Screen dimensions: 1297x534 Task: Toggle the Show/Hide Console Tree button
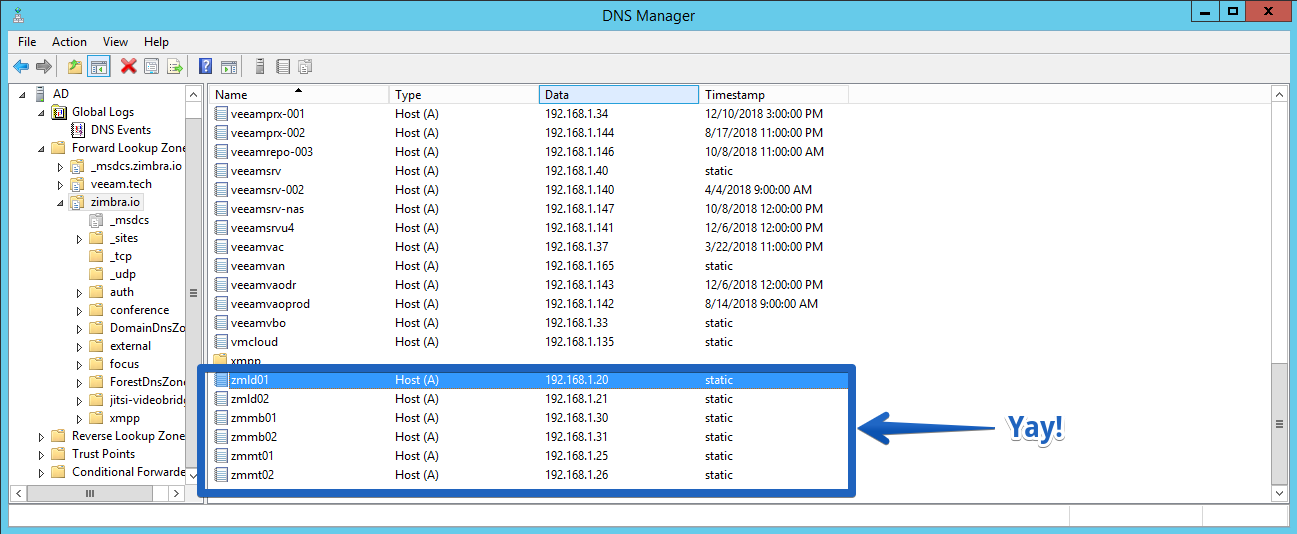coord(98,66)
